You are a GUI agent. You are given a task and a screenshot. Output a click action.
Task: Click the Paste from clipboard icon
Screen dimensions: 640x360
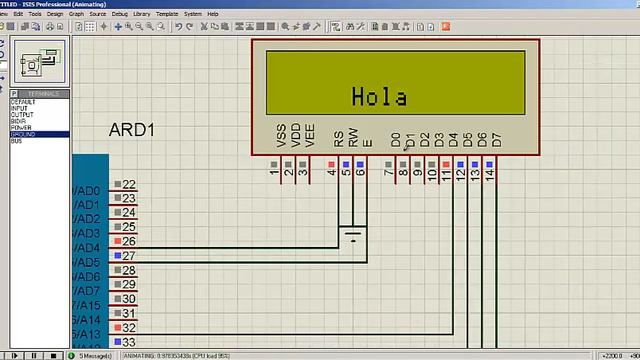pos(224,27)
